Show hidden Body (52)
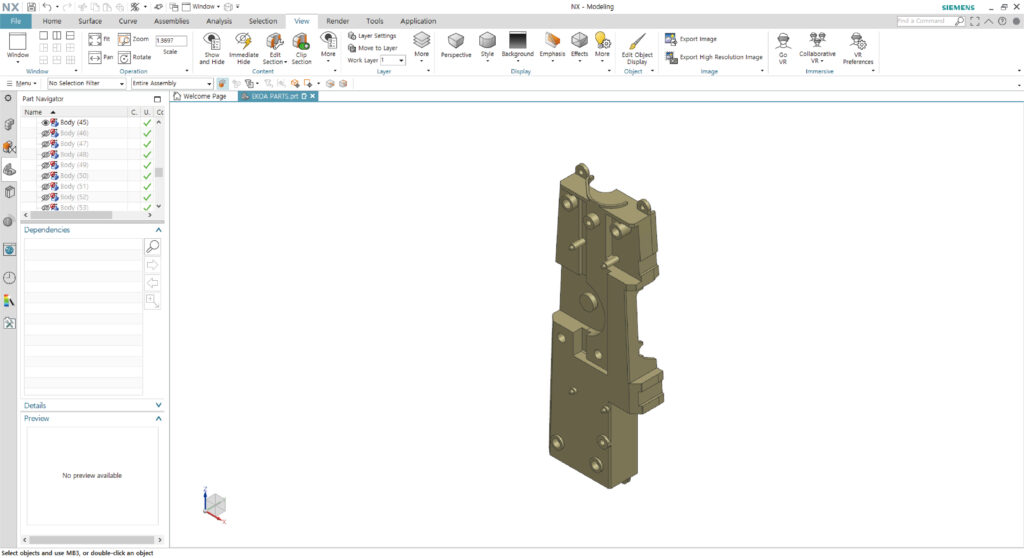 pos(46,197)
